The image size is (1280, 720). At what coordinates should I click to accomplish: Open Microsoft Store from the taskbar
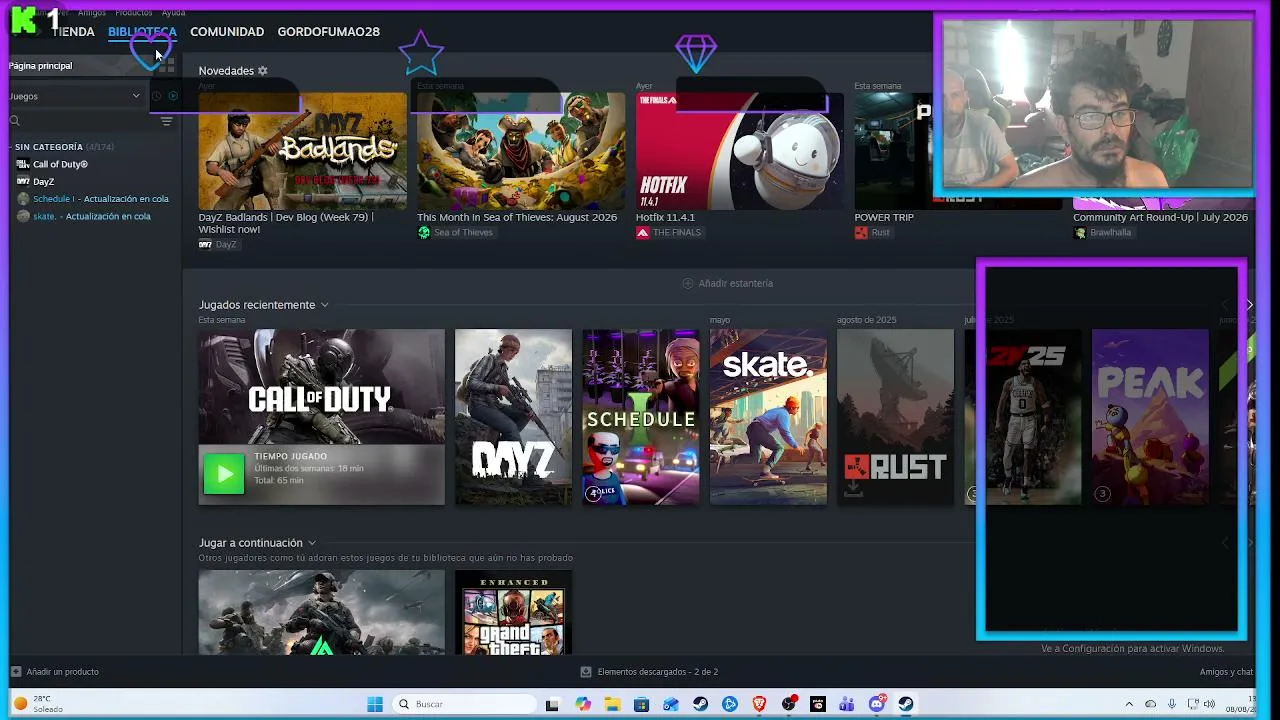pyautogui.click(x=641, y=704)
